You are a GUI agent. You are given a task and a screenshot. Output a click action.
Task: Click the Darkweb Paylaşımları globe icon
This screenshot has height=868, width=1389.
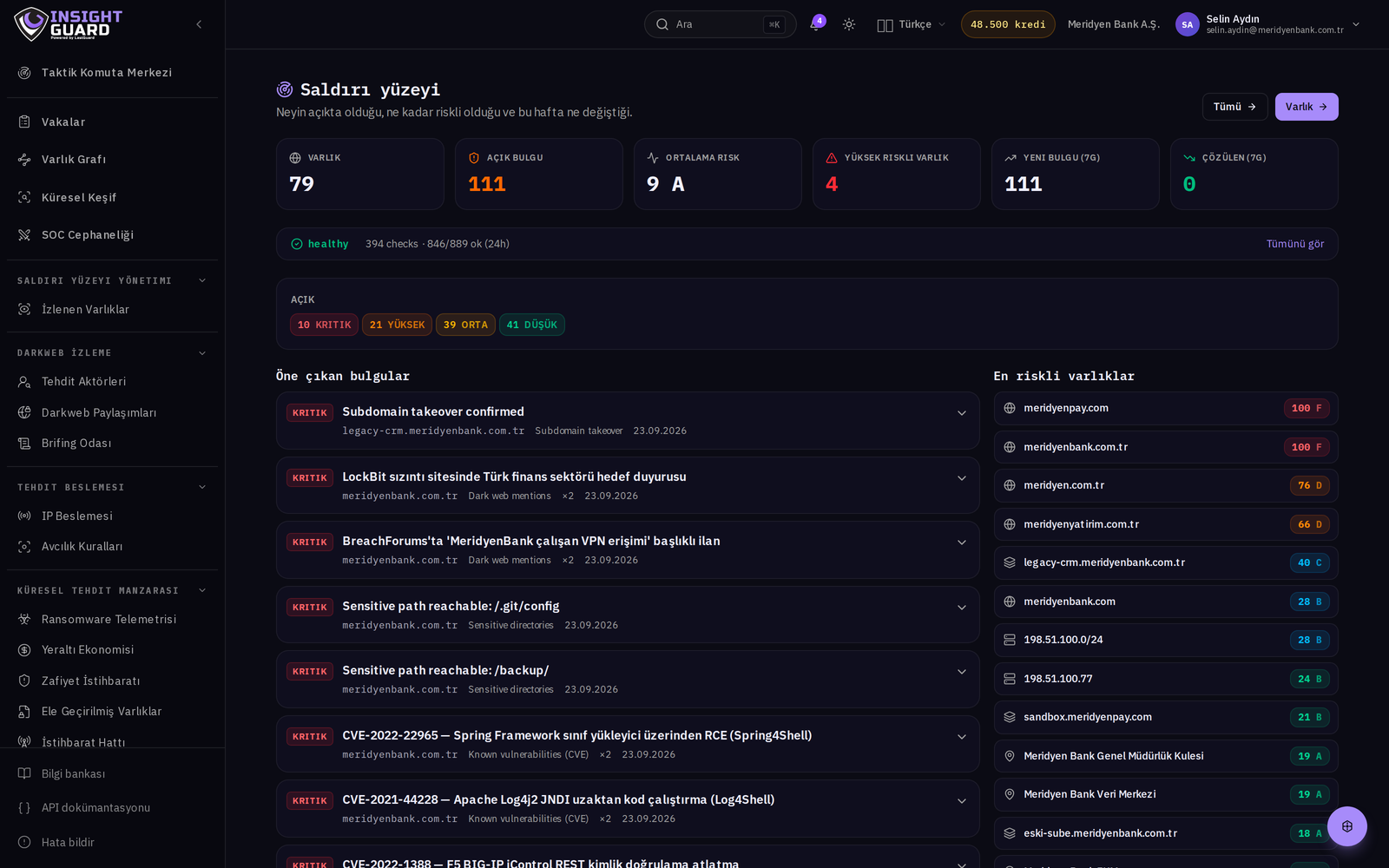pos(24,413)
